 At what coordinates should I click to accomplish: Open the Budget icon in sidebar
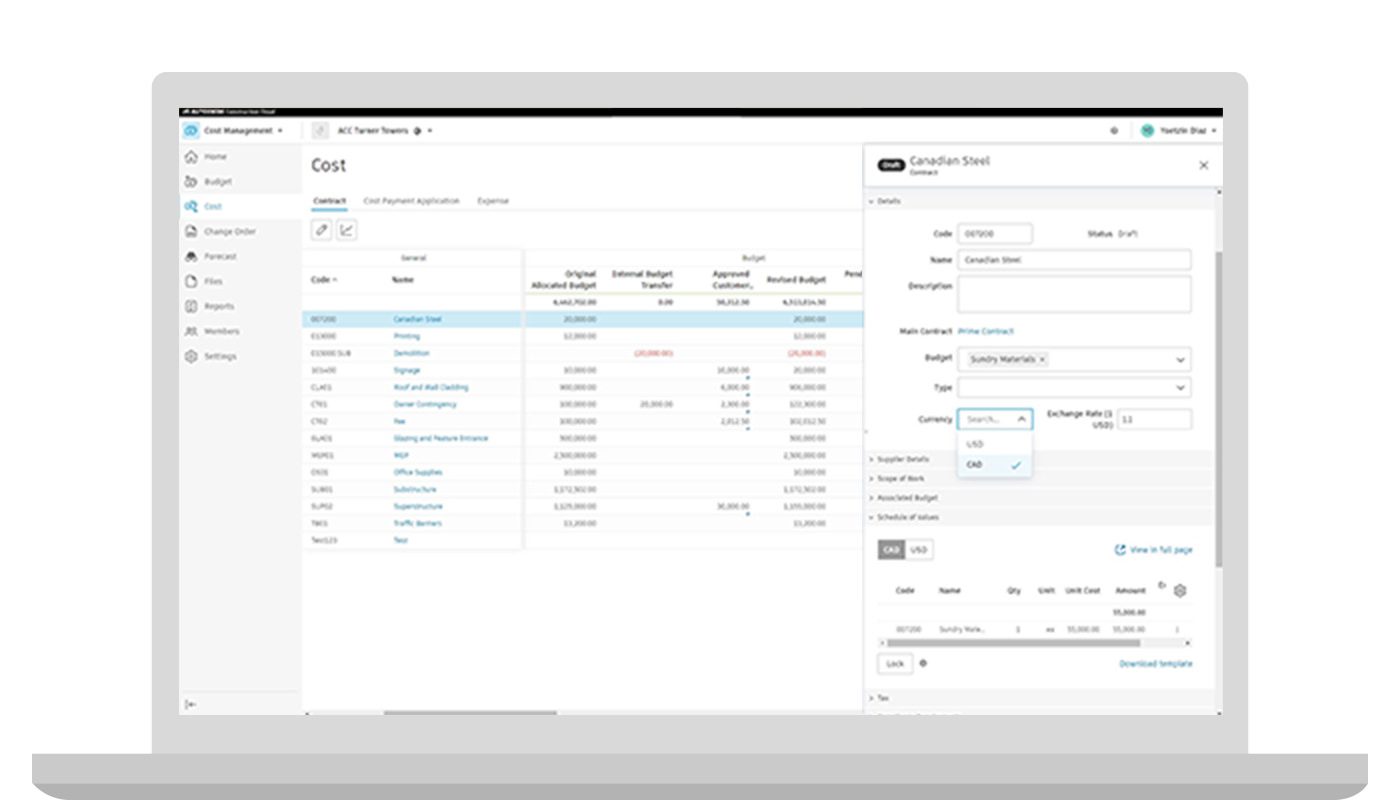coord(190,182)
